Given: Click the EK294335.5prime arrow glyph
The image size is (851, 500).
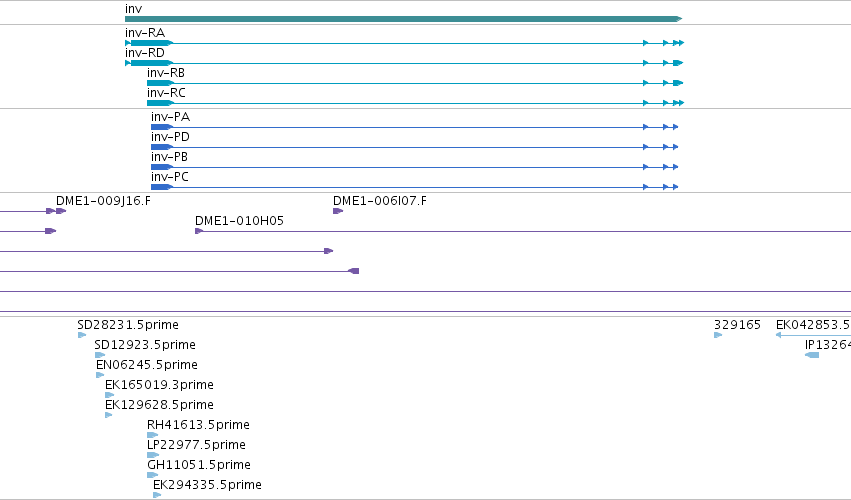Looking at the screenshot, I should 157,495.
